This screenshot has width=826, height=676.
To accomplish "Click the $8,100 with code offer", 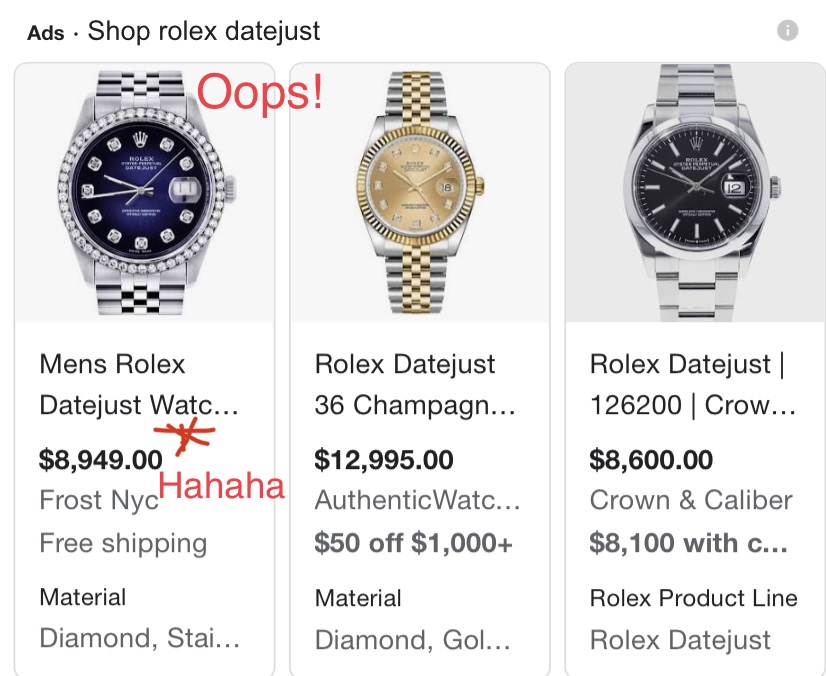I will coord(689,543).
